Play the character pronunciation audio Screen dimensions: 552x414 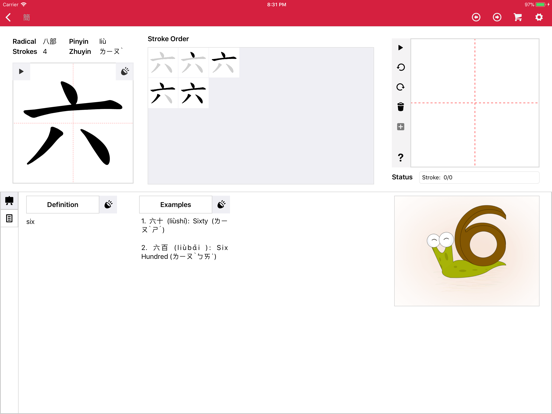(125, 71)
